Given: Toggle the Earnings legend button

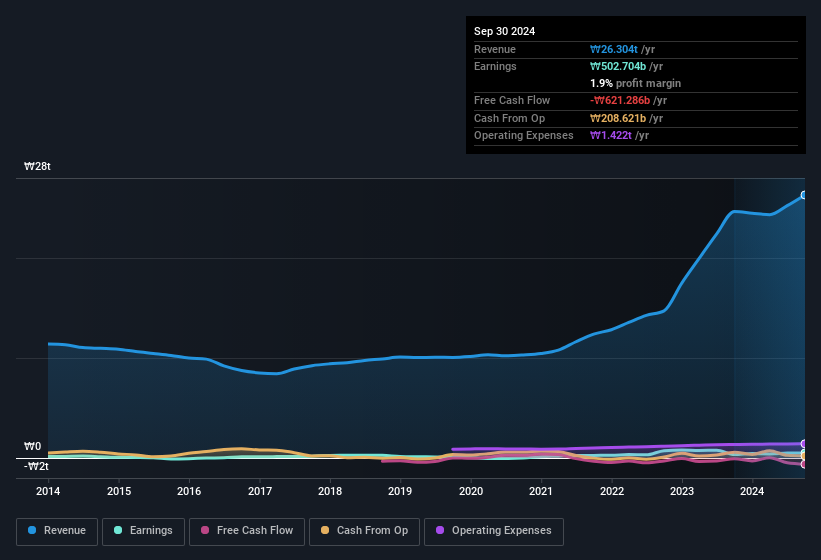Looking at the screenshot, I should tap(143, 531).
